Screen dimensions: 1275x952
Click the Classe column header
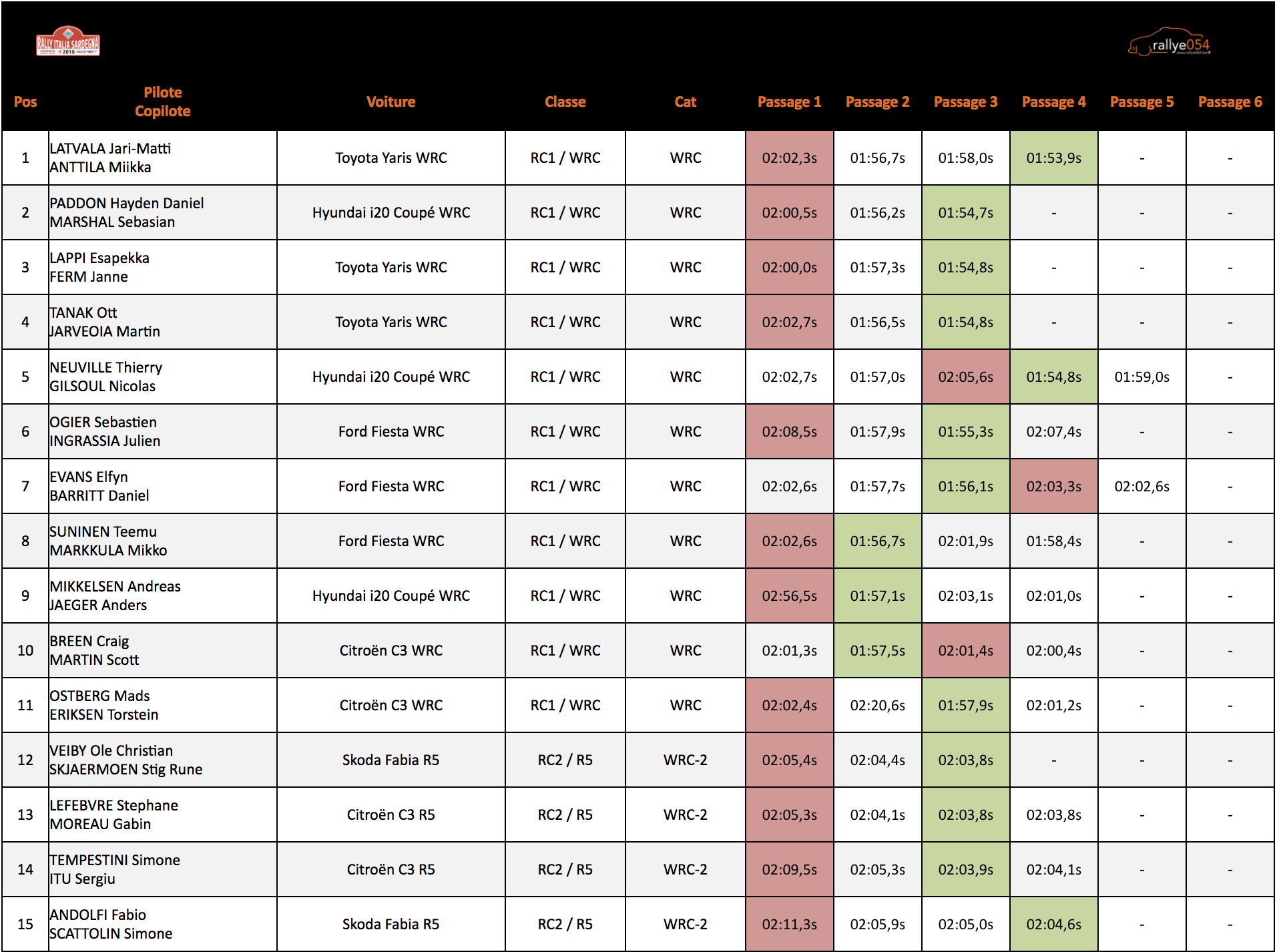565,102
